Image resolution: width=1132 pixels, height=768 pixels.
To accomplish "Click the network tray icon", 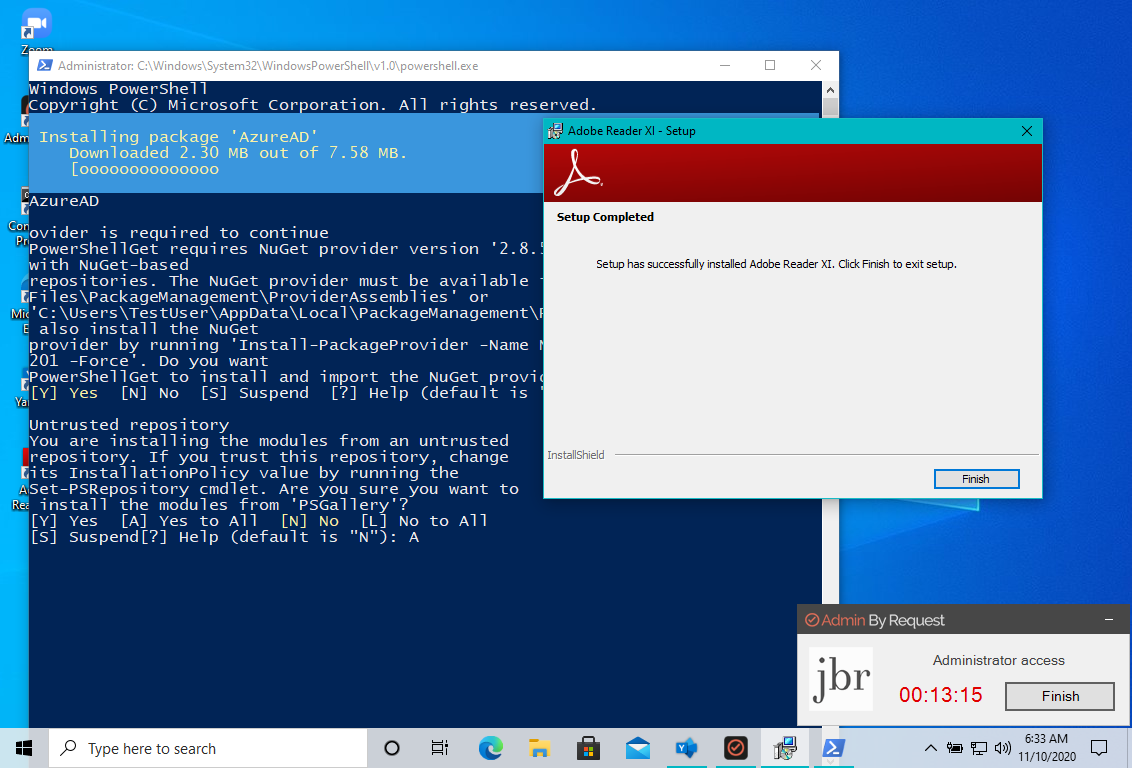I will click(979, 748).
